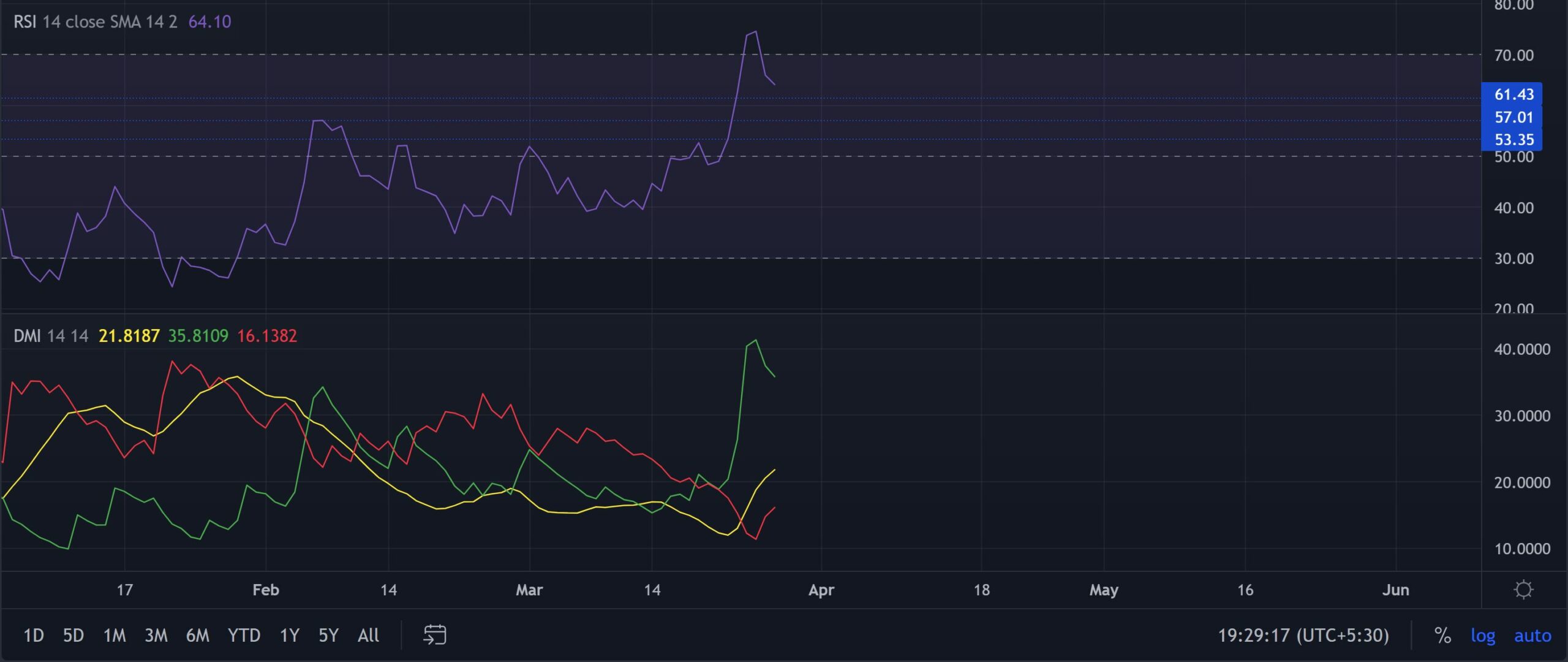Open the Go to date dialog
Screen dimensions: 1568x662
[x=435, y=636]
